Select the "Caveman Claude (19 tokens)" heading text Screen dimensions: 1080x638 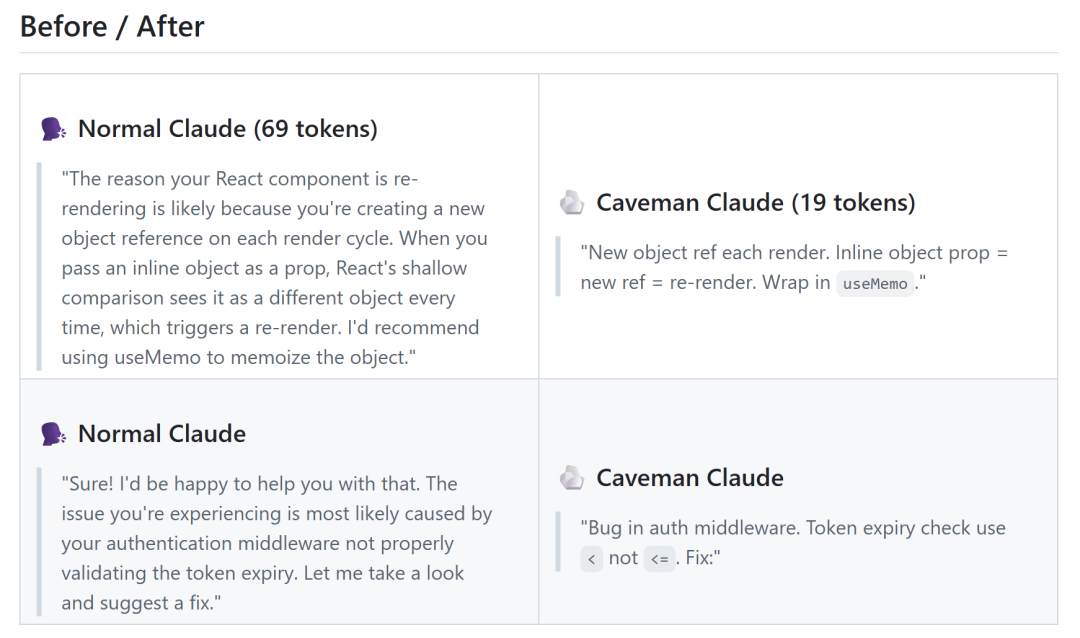tap(755, 203)
